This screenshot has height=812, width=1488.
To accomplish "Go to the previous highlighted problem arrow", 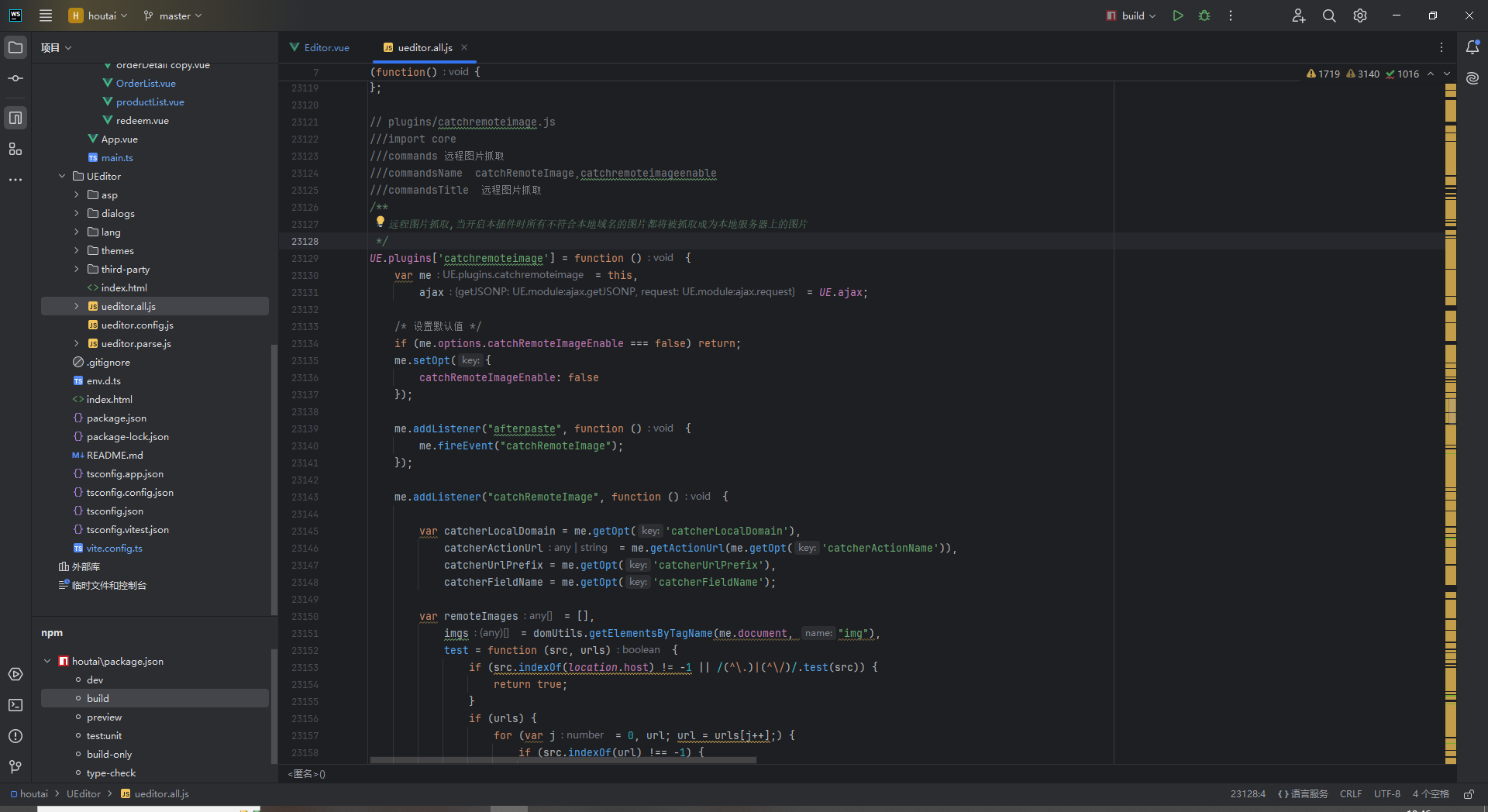I will click(1431, 74).
